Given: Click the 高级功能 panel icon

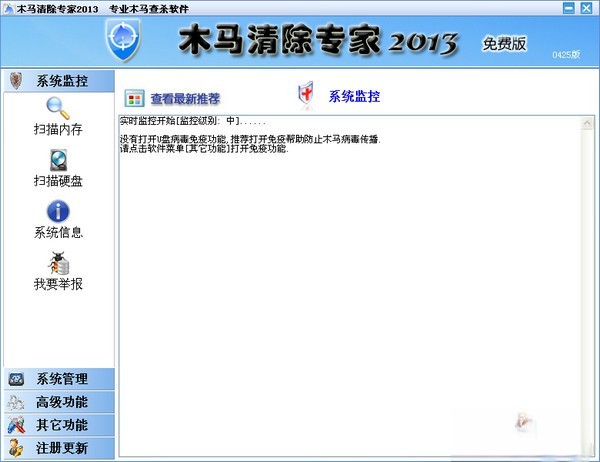Looking at the screenshot, I should coord(16,402).
